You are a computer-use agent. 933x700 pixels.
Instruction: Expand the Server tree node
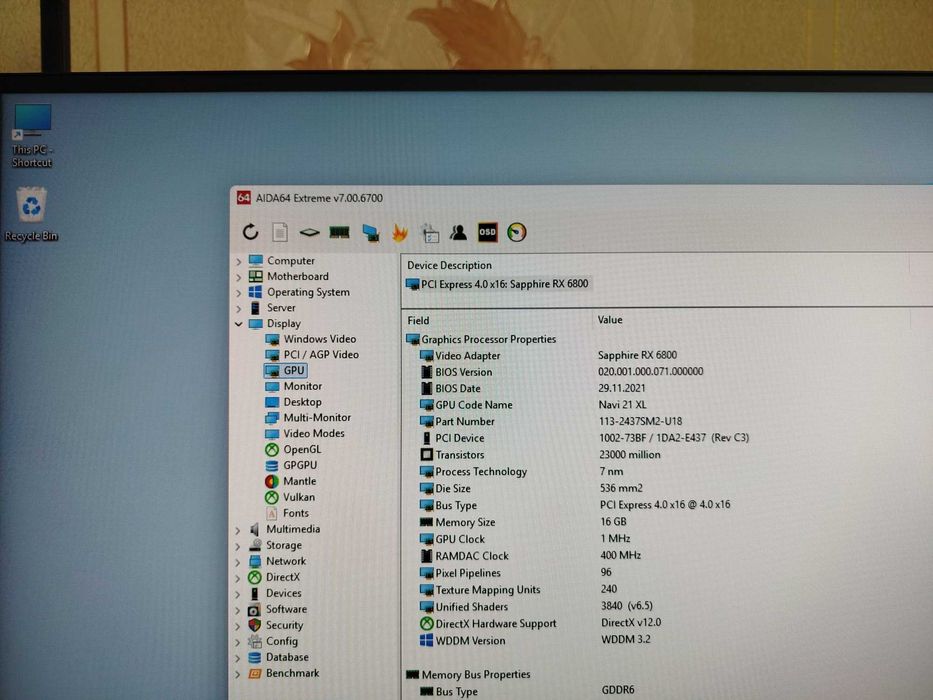pyautogui.click(x=239, y=308)
